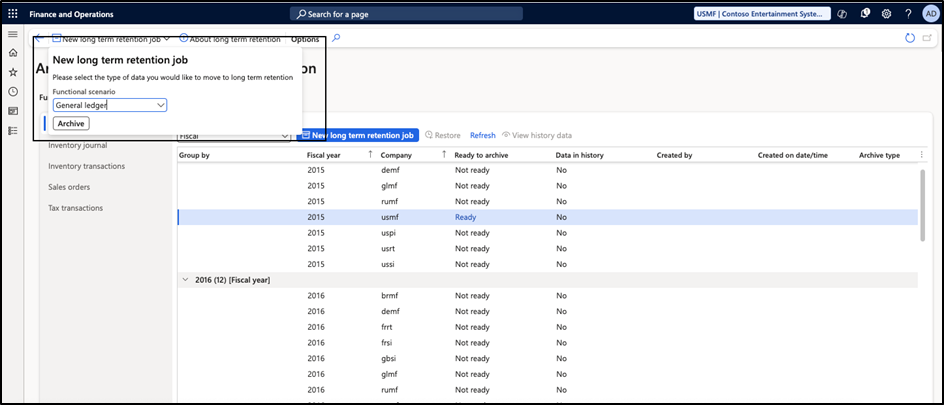Screen dimensions: 944x405
Task: Click the Home icon in left sidebar
Action: click(13, 52)
